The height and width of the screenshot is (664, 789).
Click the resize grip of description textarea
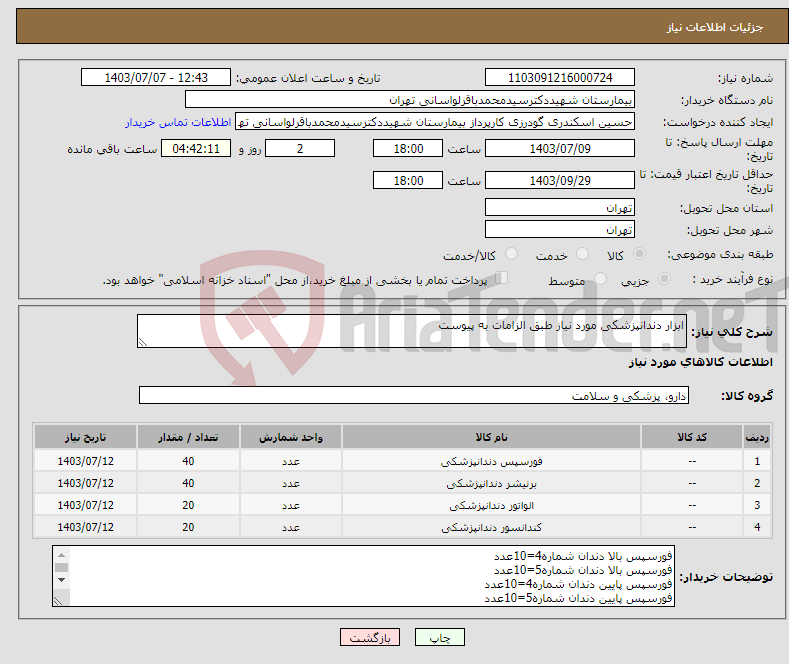click(x=143, y=342)
